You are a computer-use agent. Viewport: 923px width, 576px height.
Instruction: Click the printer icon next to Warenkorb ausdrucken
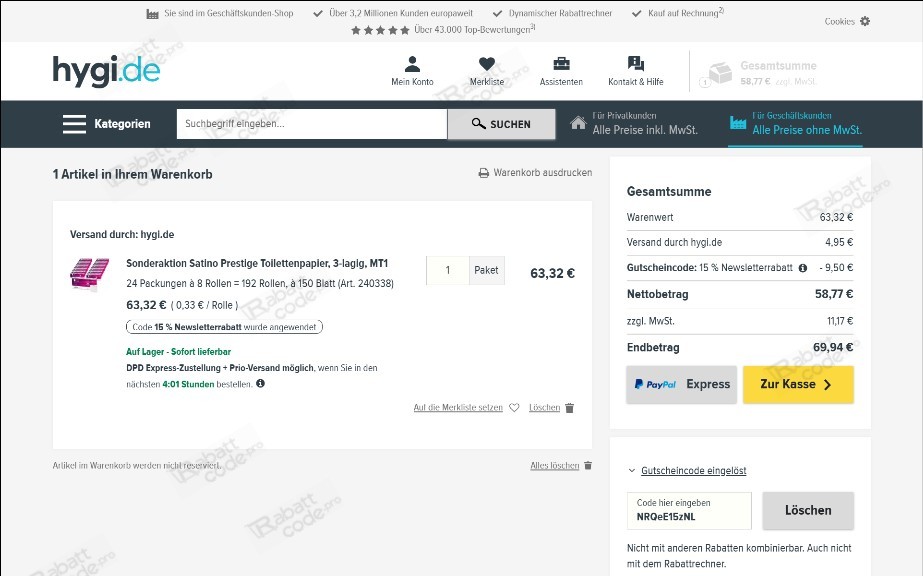click(x=483, y=173)
